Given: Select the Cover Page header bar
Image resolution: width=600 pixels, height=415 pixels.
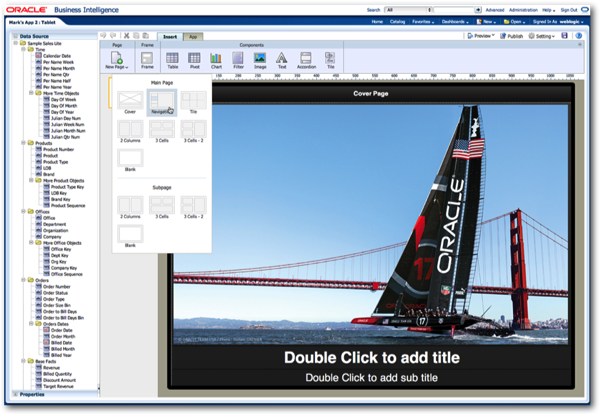Looking at the screenshot, I should [371, 93].
